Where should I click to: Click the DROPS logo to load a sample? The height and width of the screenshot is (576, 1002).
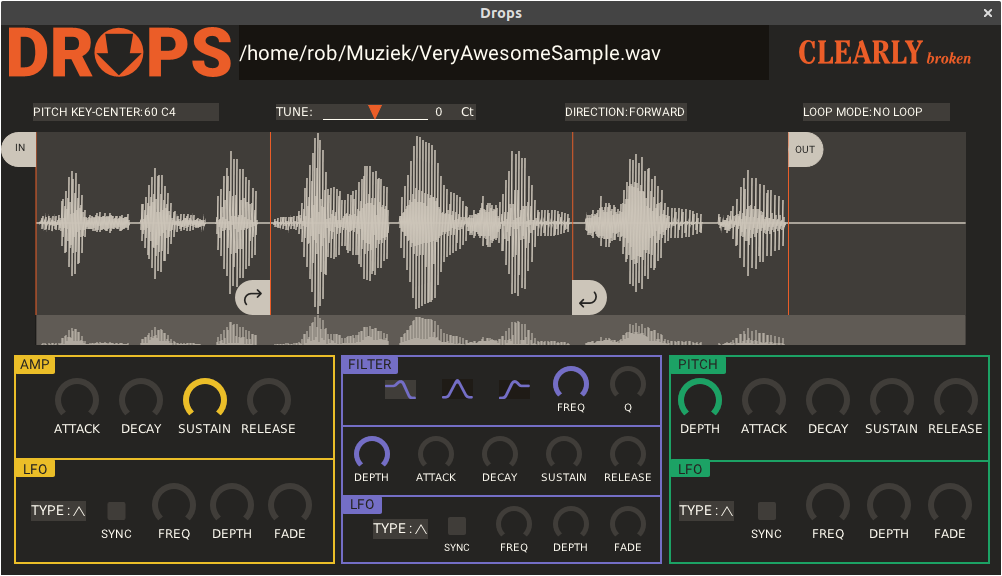[119, 52]
